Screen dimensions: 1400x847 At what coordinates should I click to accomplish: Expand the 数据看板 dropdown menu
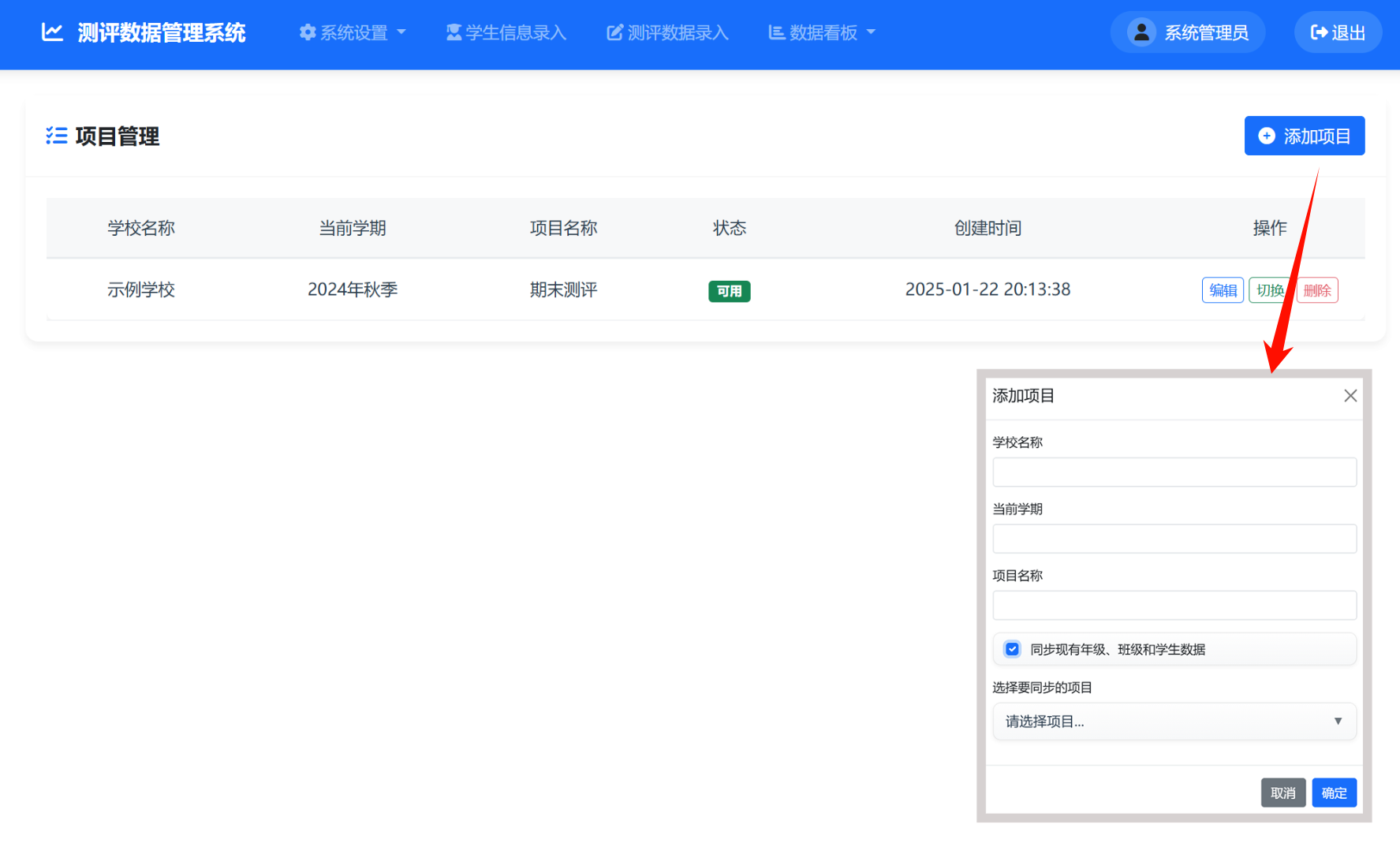[x=821, y=32]
